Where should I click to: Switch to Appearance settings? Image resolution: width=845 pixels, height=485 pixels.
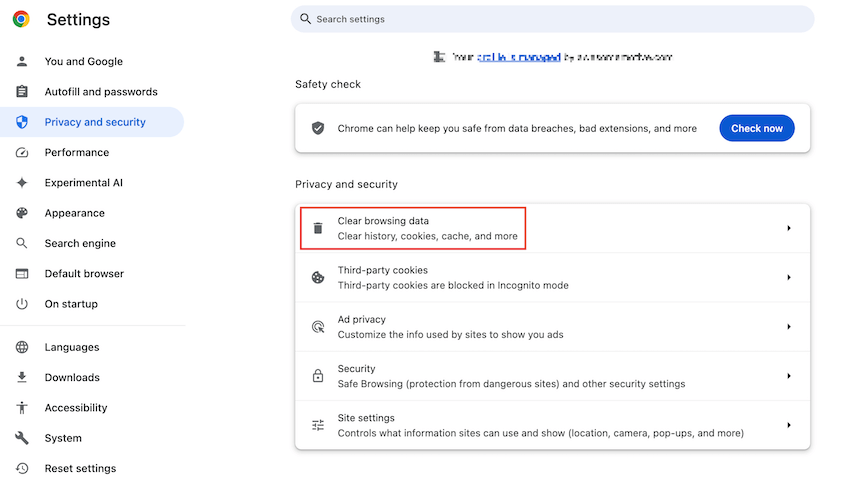pos(92,213)
